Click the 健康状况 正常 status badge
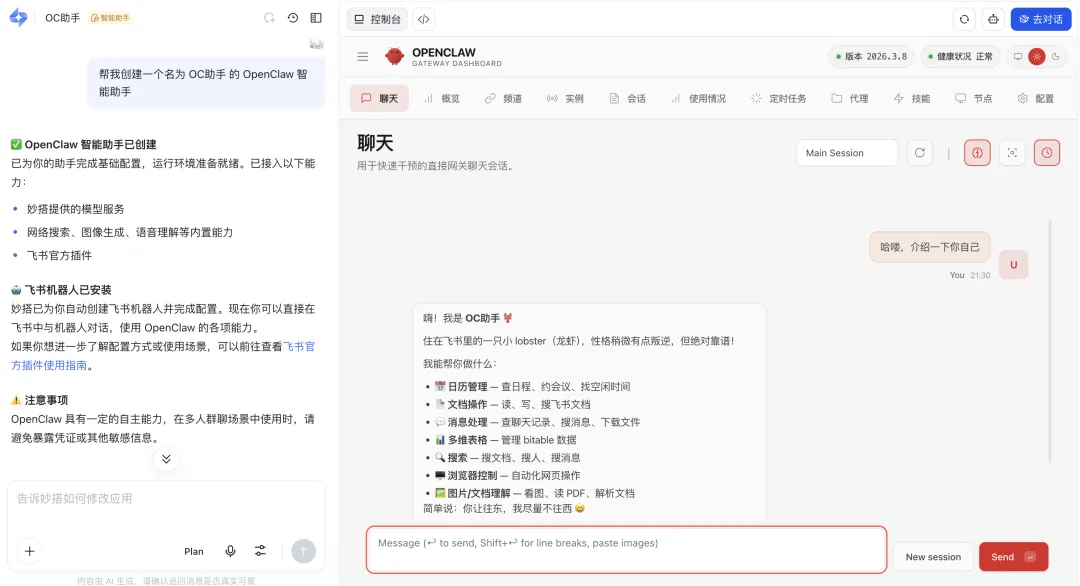This screenshot has width=1080, height=586. (x=961, y=56)
